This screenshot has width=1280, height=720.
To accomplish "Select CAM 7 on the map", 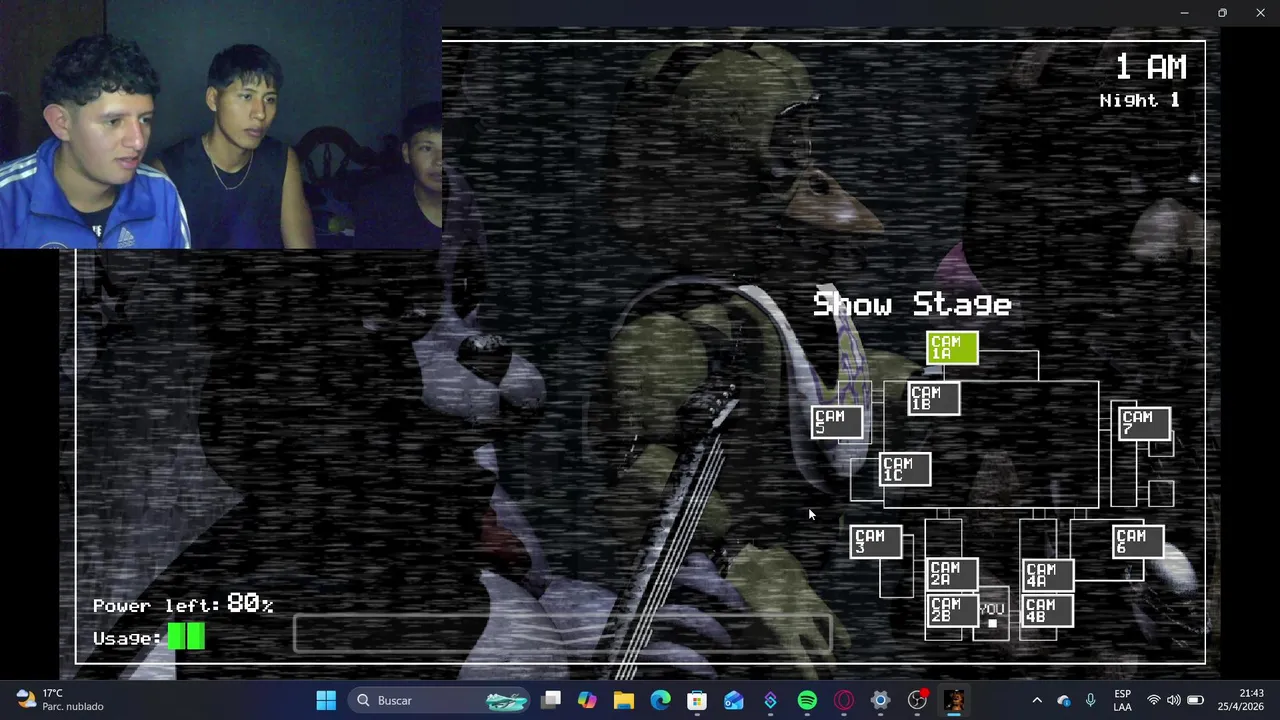I will click(x=1144, y=423).
